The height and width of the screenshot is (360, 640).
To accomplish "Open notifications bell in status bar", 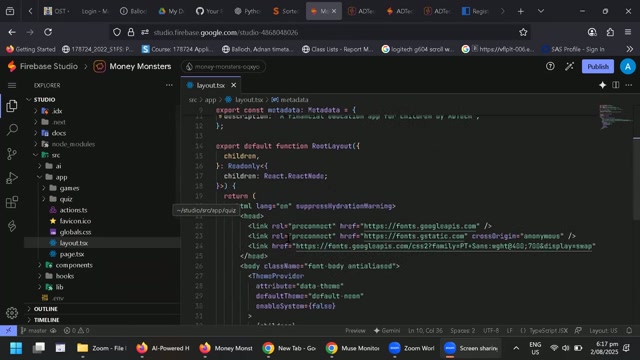I will [629, 331].
